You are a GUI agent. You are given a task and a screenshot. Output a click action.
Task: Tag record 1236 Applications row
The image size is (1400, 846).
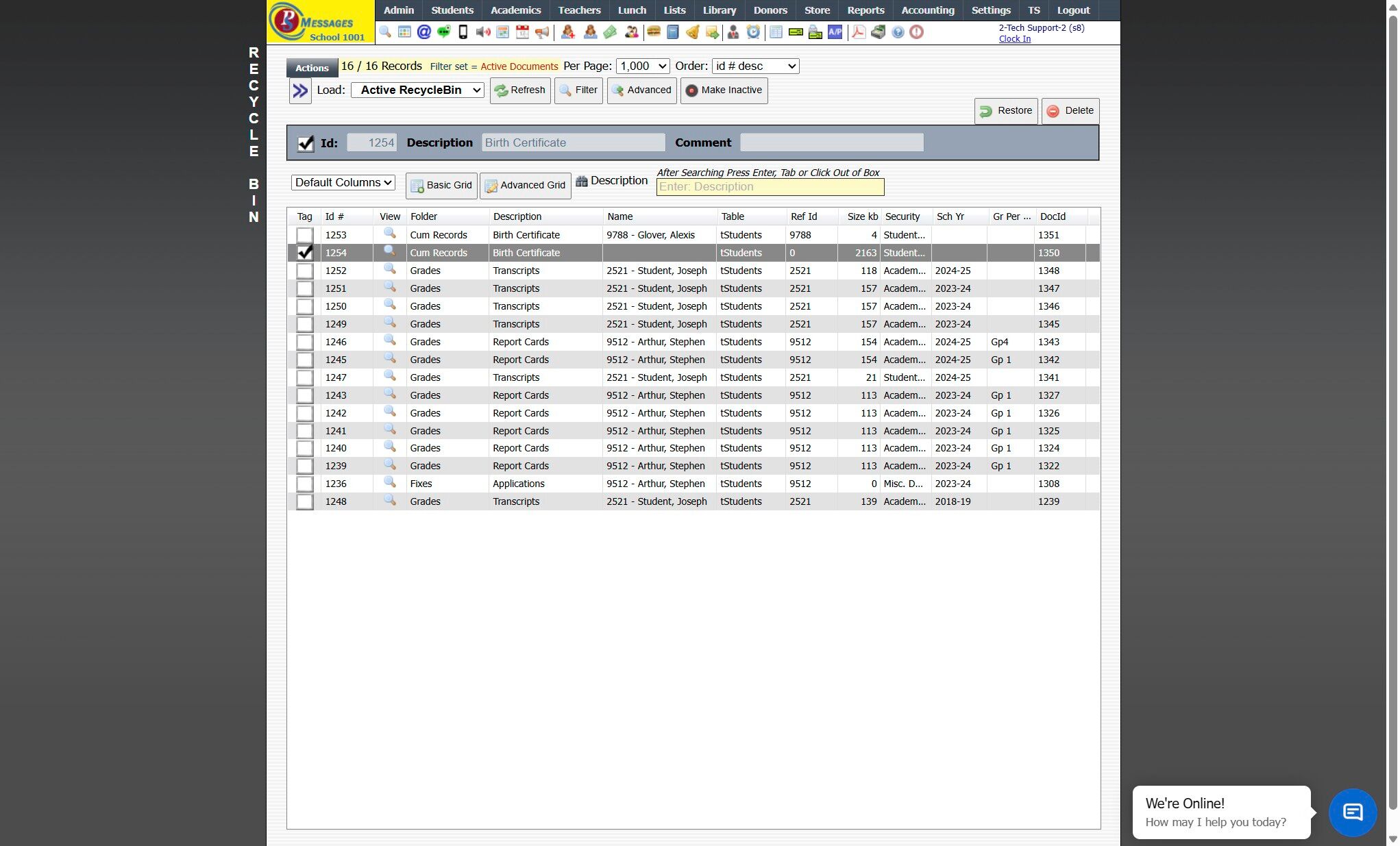305,484
